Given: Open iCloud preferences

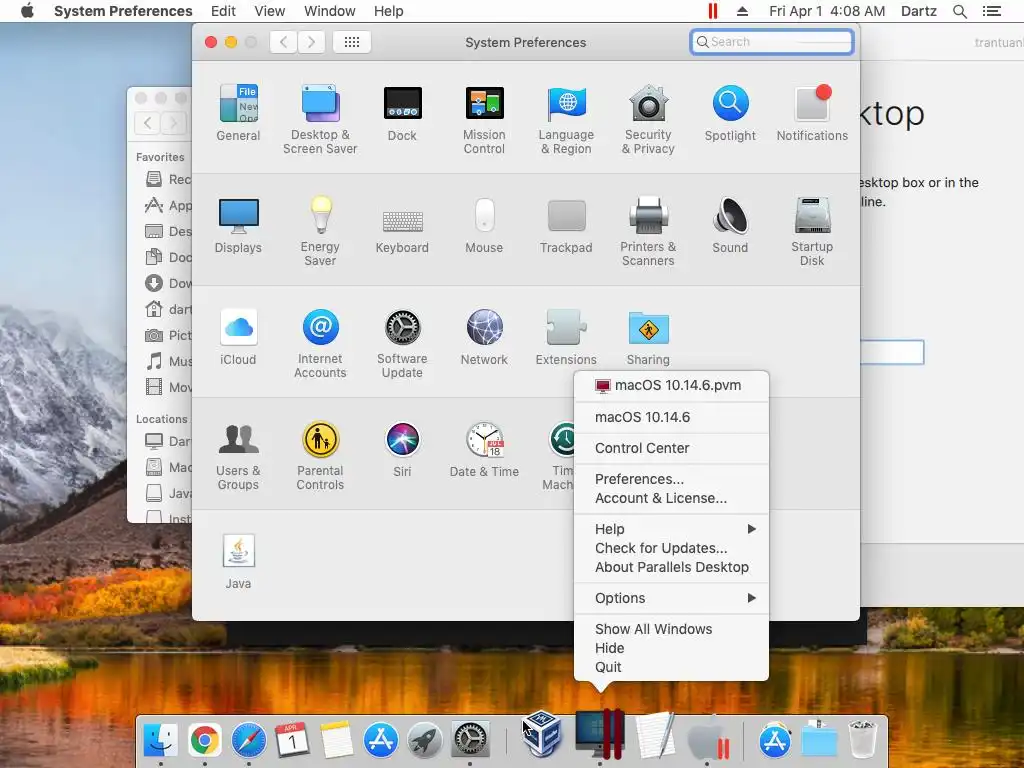Looking at the screenshot, I should coord(238,337).
